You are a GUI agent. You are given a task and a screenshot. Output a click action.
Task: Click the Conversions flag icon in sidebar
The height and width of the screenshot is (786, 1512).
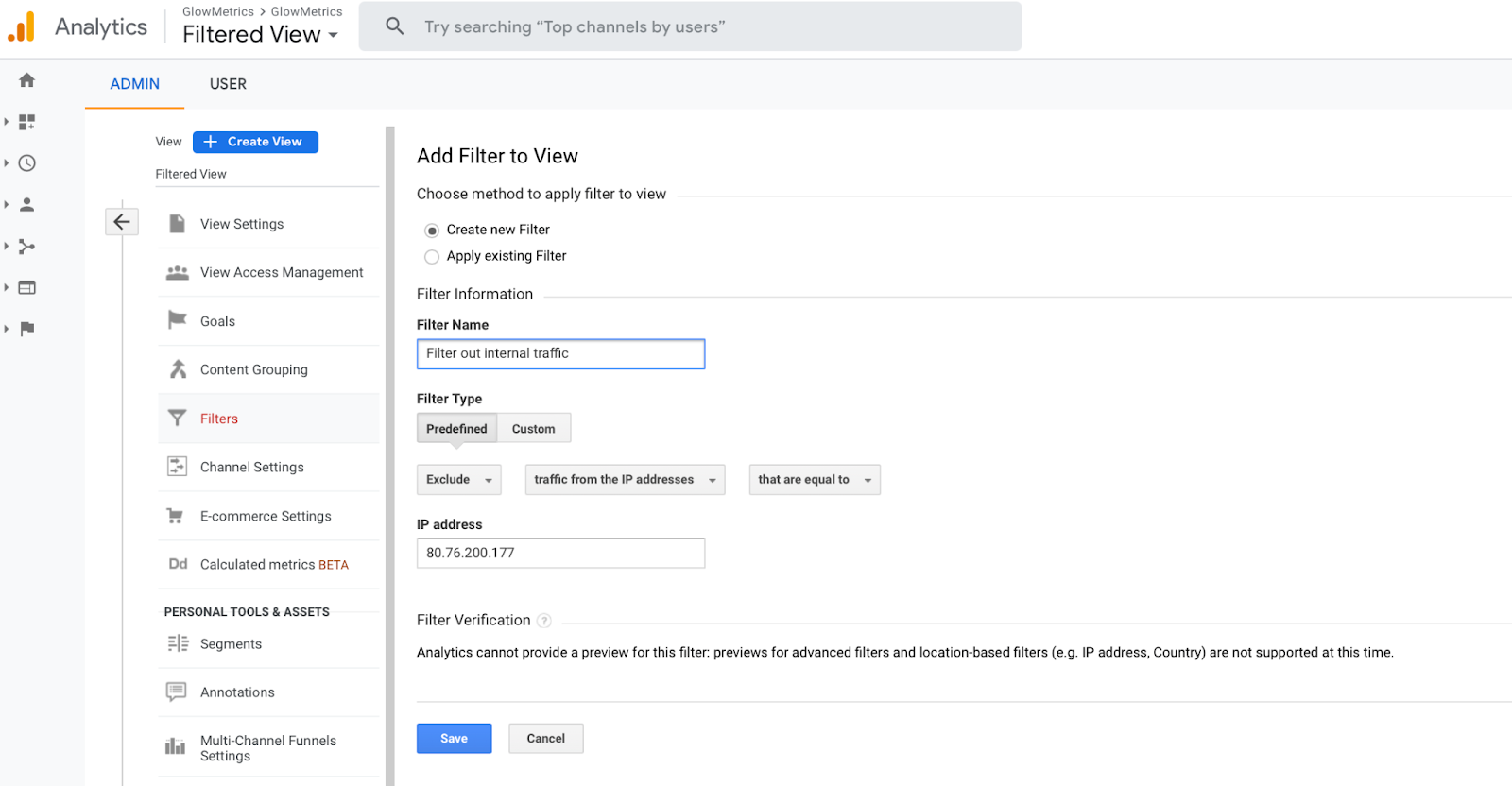[x=27, y=329]
